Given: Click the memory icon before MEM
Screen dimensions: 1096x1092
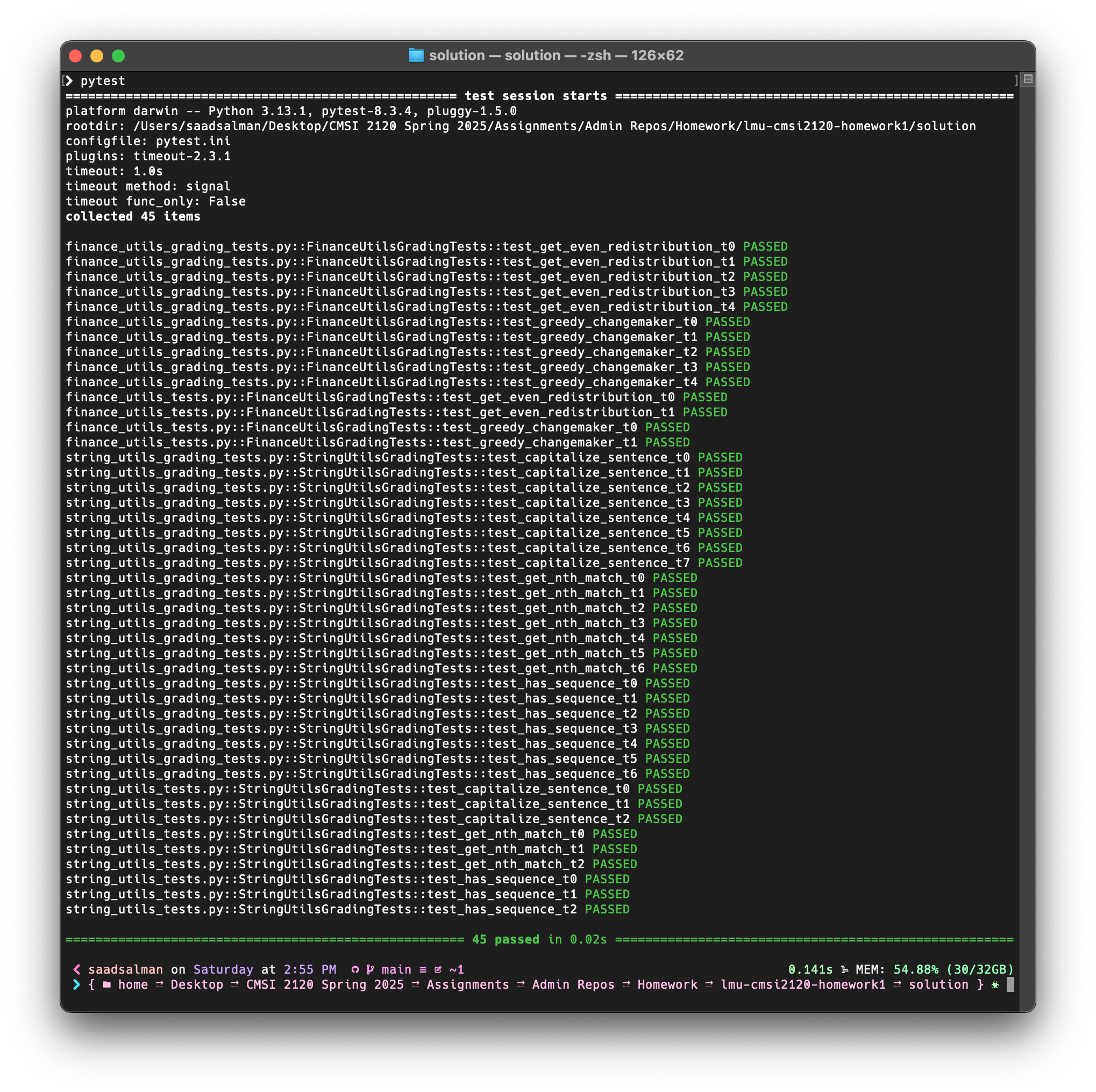Looking at the screenshot, I should [x=845, y=969].
